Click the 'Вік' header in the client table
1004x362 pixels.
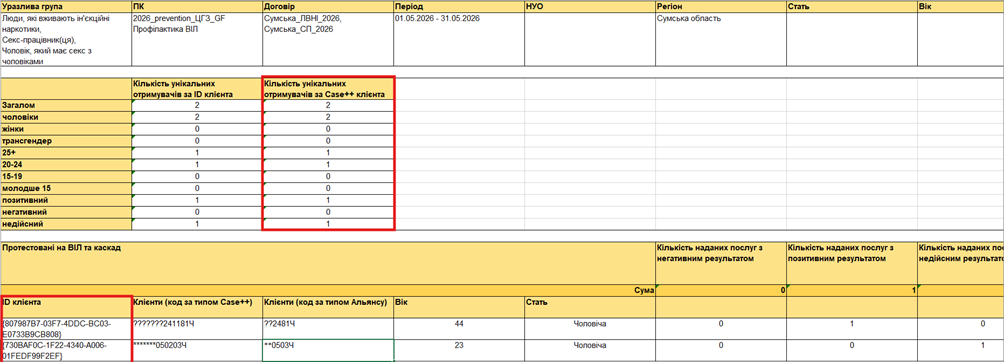[x=459, y=307]
